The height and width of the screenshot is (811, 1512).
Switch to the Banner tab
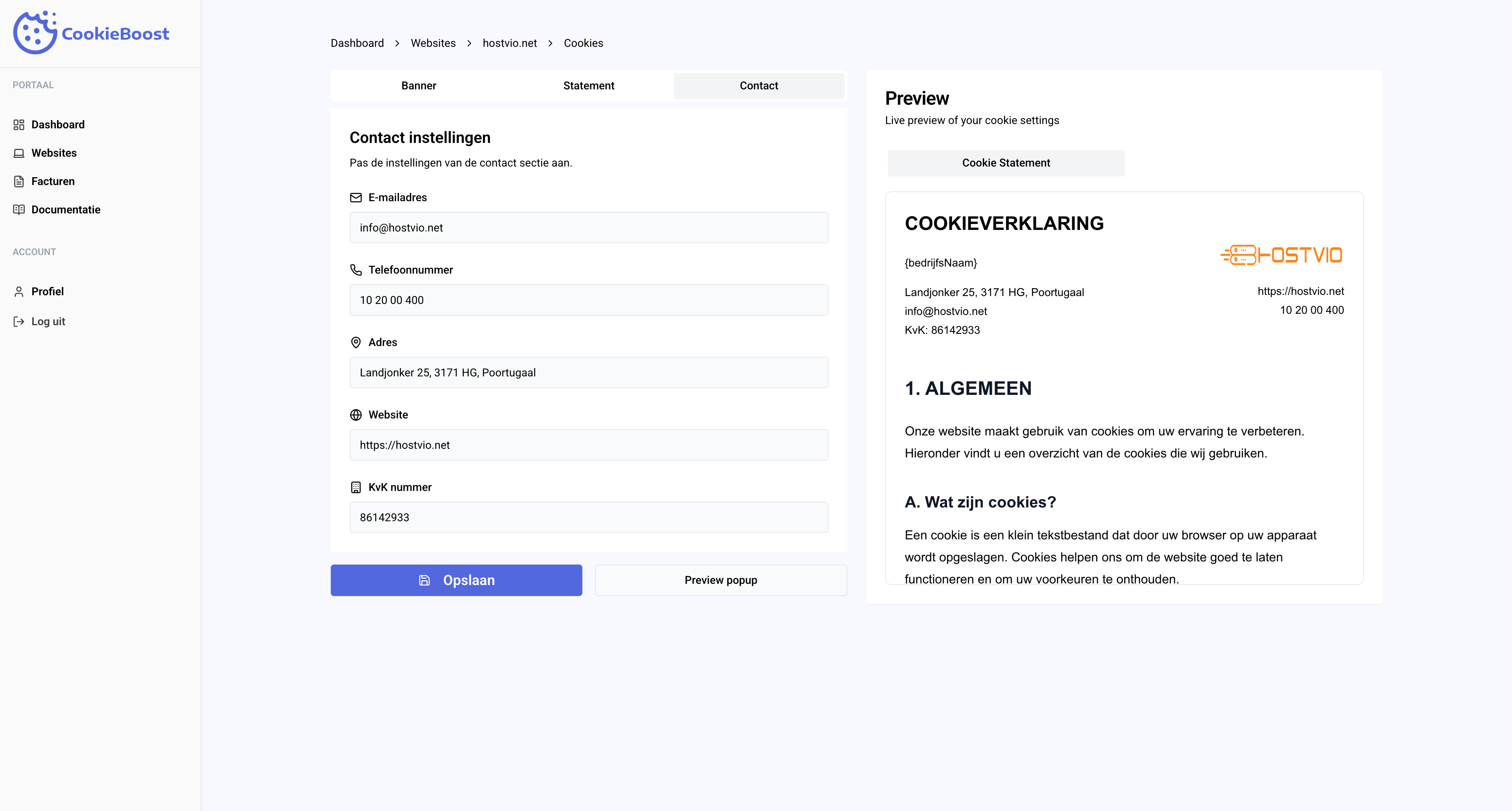pos(419,86)
